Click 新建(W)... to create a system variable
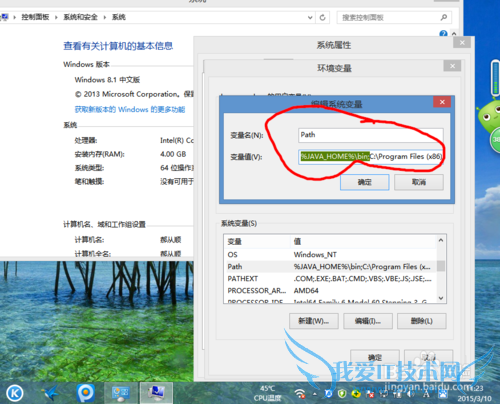 coord(314,321)
